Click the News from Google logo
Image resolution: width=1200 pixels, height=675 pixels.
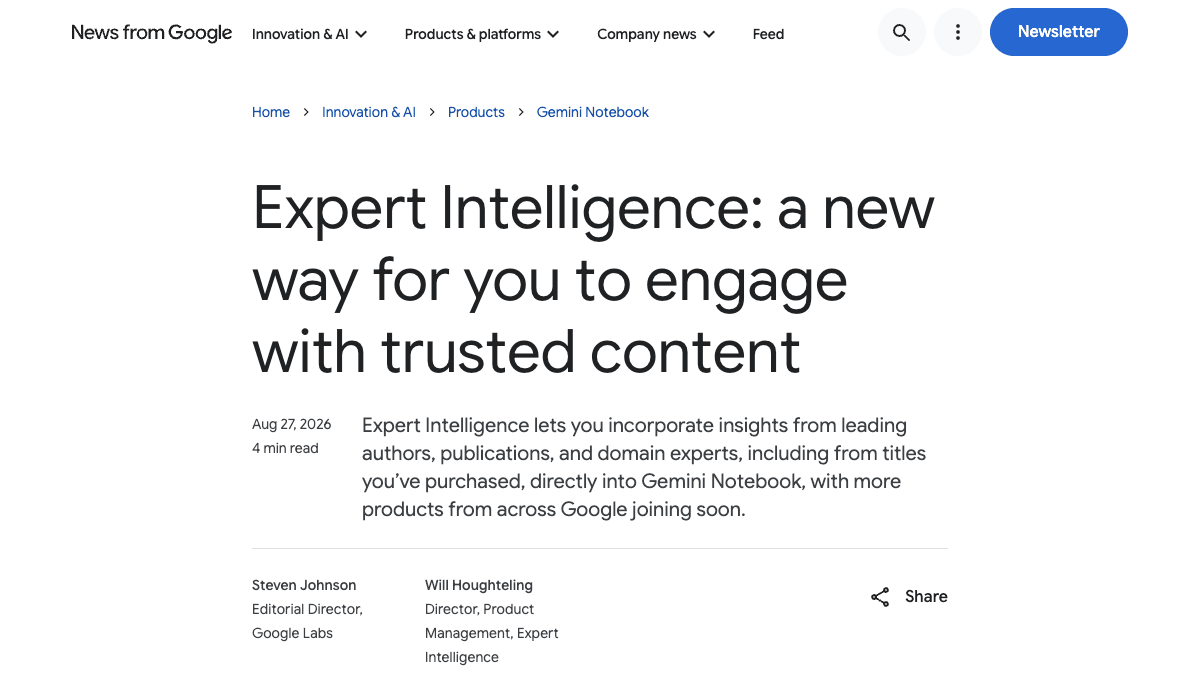point(152,33)
